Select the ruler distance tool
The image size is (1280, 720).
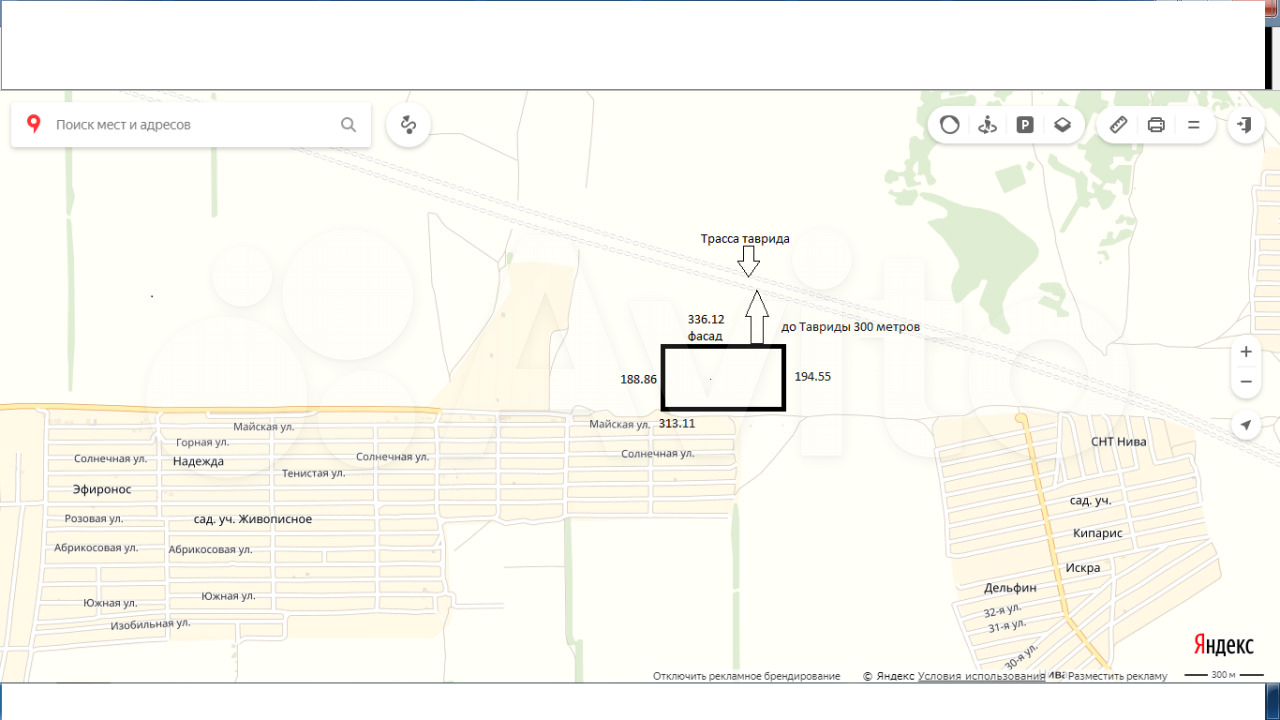point(1119,125)
